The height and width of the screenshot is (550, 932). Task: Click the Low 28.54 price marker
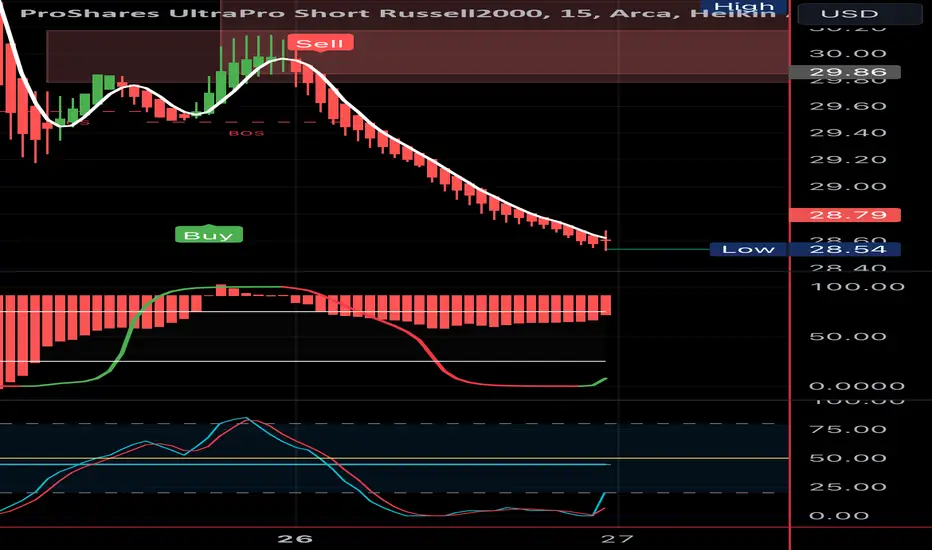point(805,249)
